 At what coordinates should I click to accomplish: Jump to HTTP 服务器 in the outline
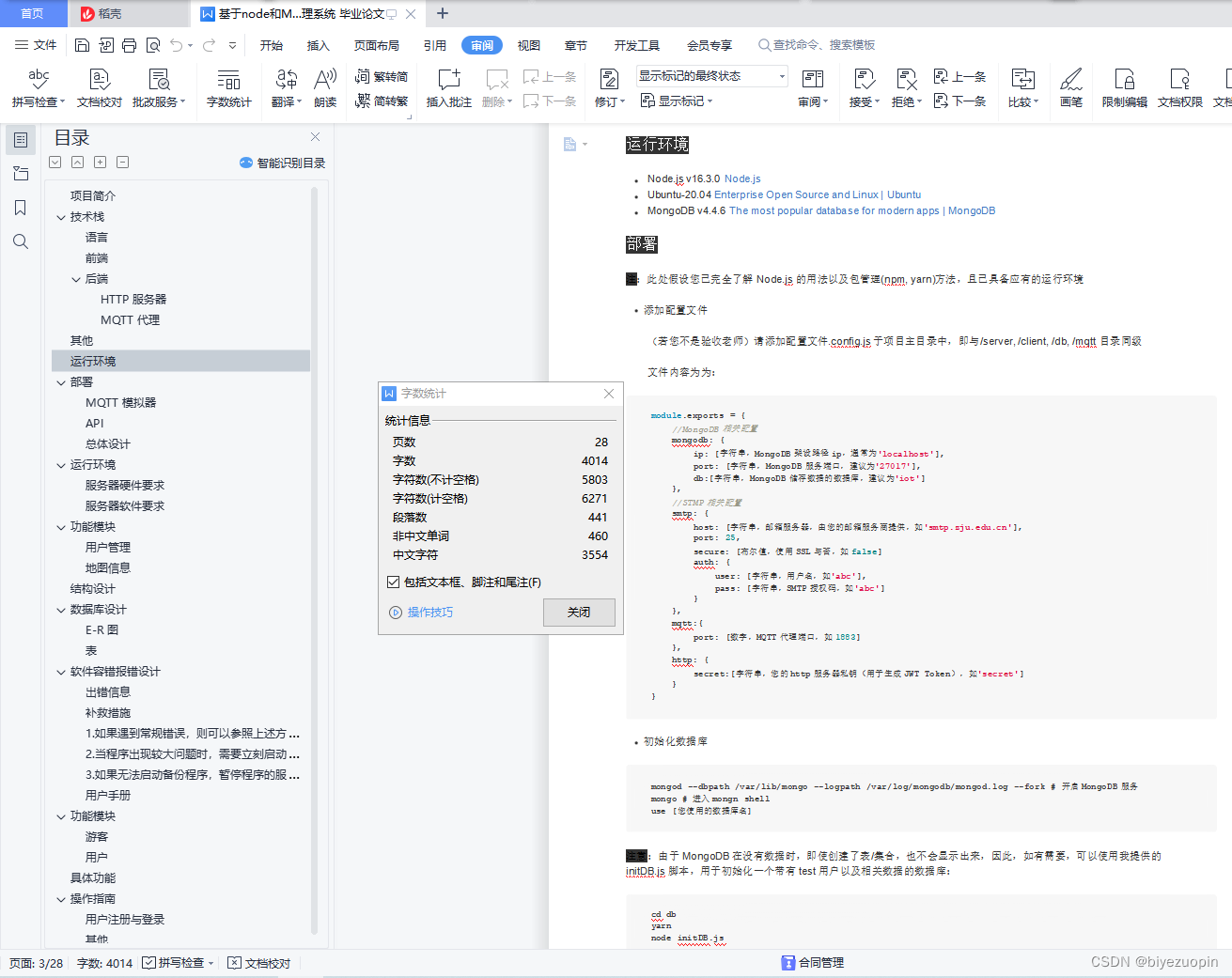point(133,300)
